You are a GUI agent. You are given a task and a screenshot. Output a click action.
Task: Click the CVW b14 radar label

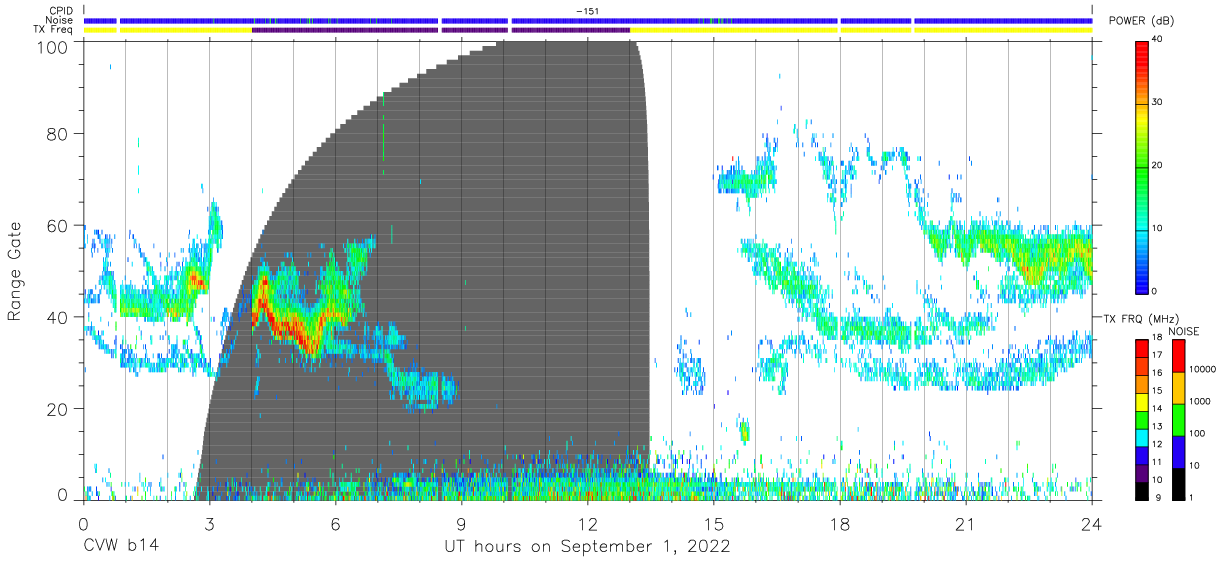point(119,547)
